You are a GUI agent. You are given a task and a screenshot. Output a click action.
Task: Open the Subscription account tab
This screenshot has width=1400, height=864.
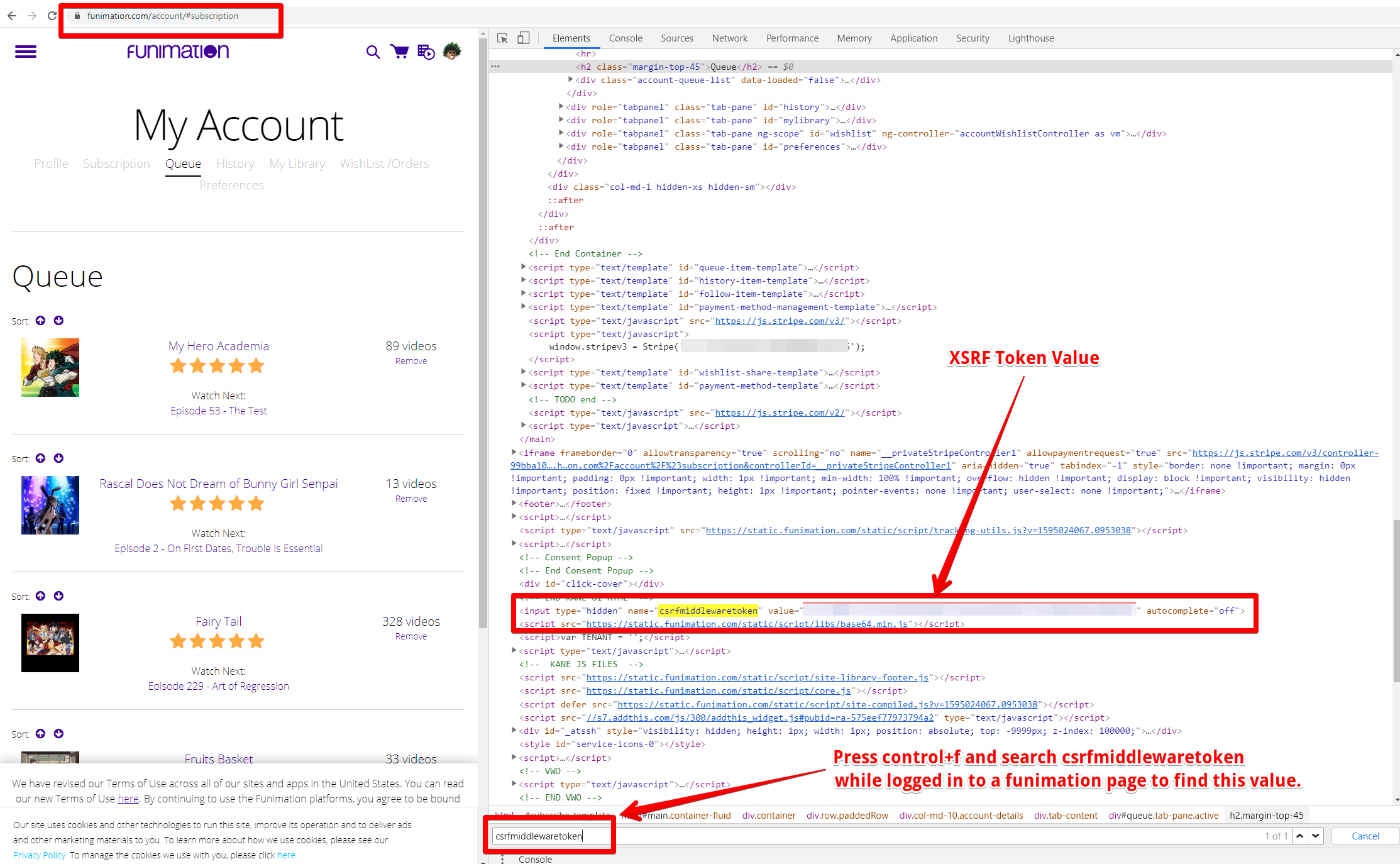coord(116,163)
